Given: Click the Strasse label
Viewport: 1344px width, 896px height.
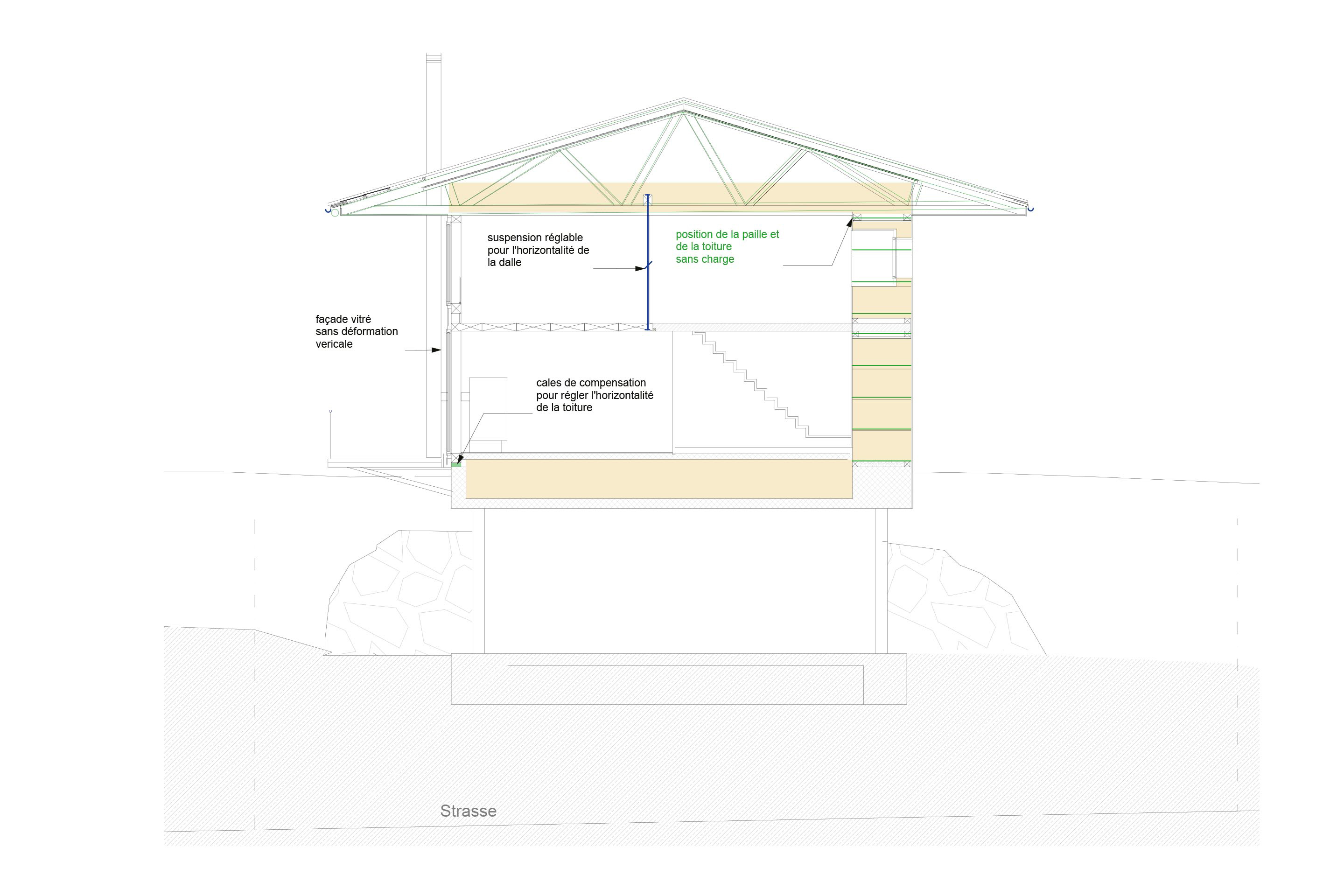Looking at the screenshot, I should point(468,811).
